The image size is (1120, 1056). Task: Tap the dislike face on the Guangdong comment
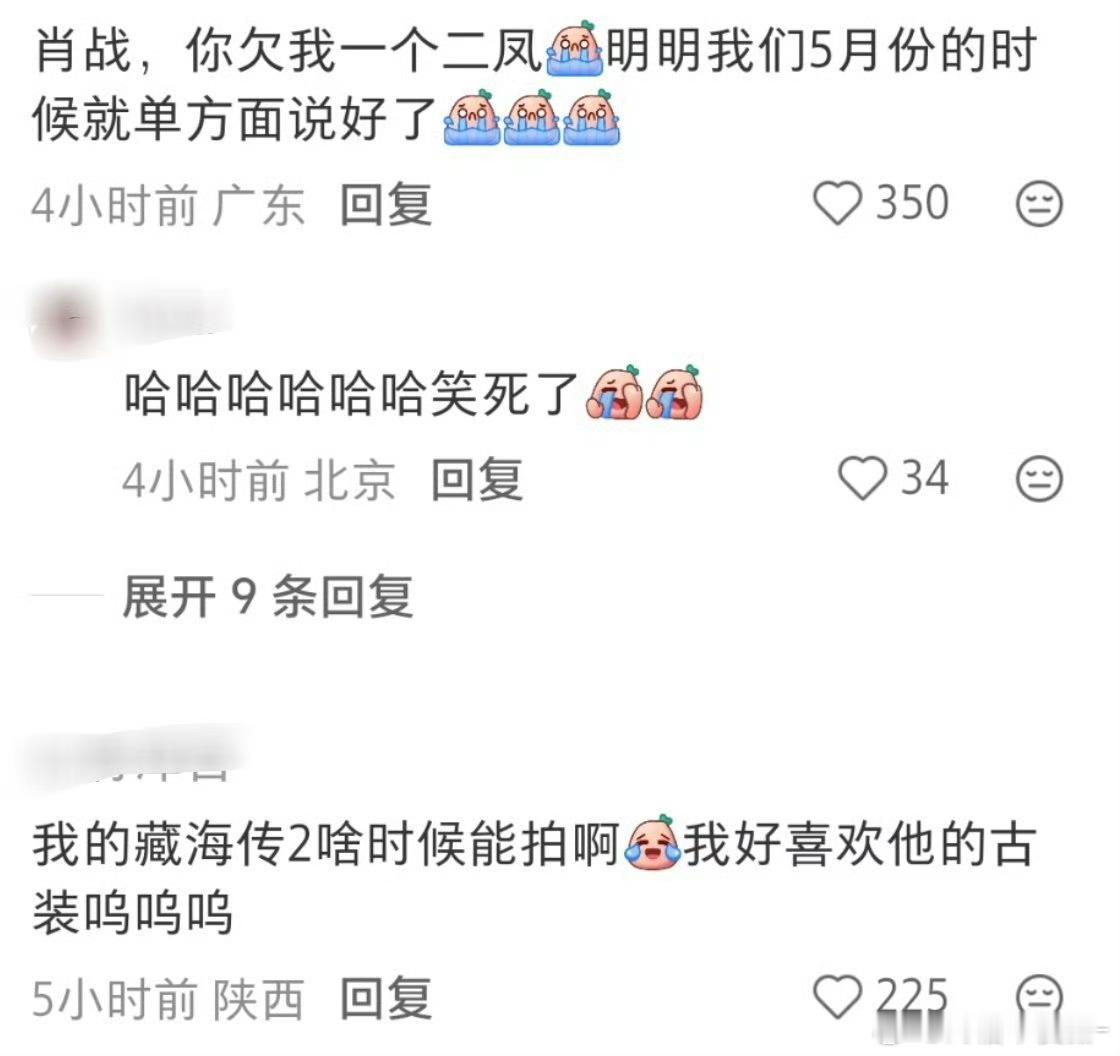coord(1039,204)
